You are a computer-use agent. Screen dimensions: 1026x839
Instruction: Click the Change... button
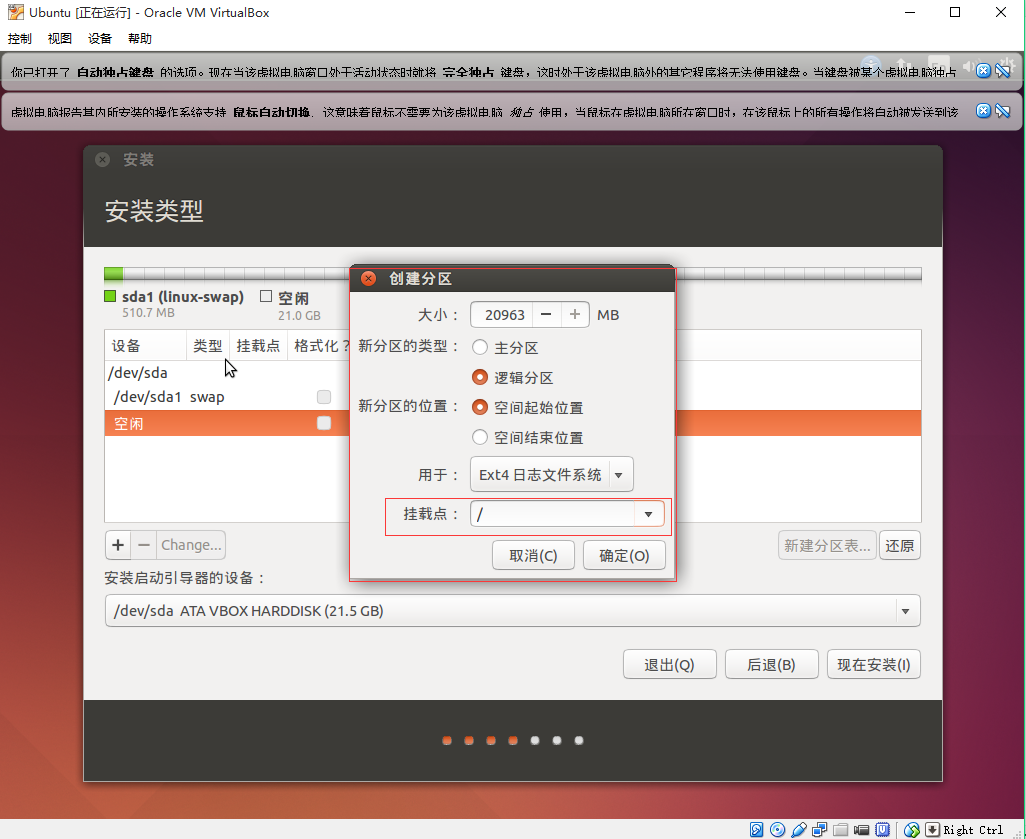tap(191, 544)
